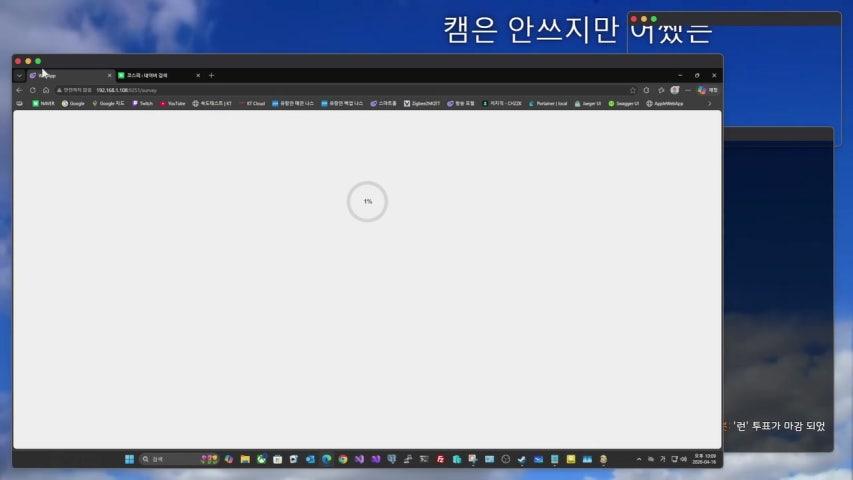Click the yellow minimize dot of rear window
The width and height of the screenshot is (853, 480).
pos(644,19)
